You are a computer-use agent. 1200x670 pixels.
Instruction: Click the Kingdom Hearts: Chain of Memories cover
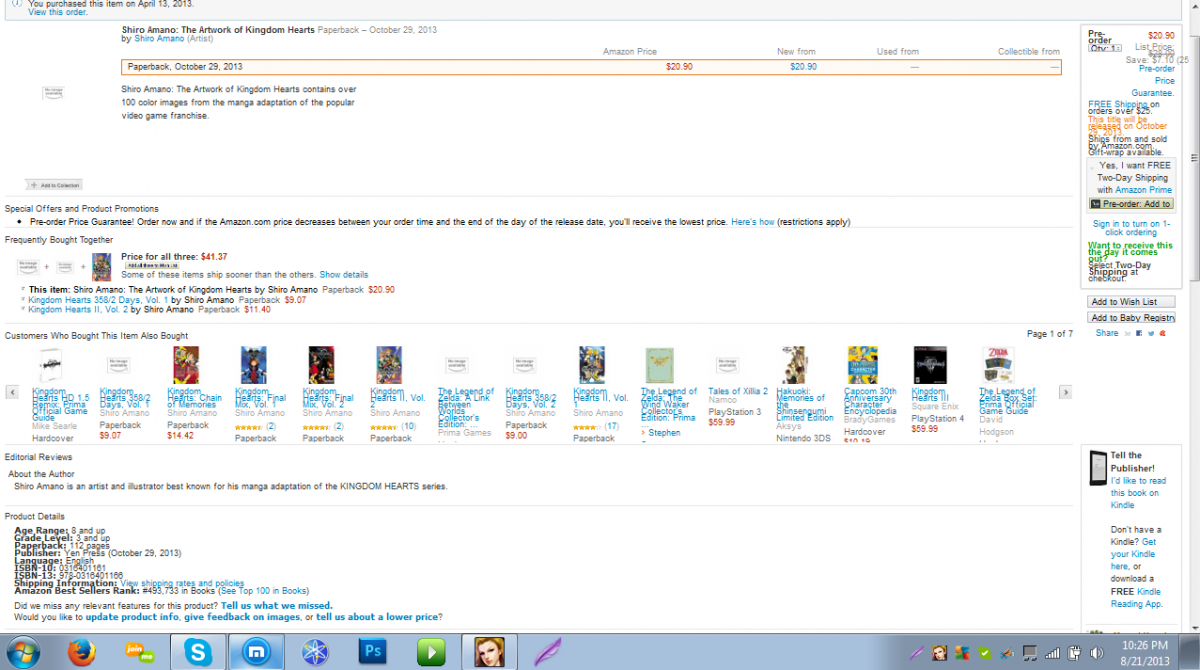point(186,365)
